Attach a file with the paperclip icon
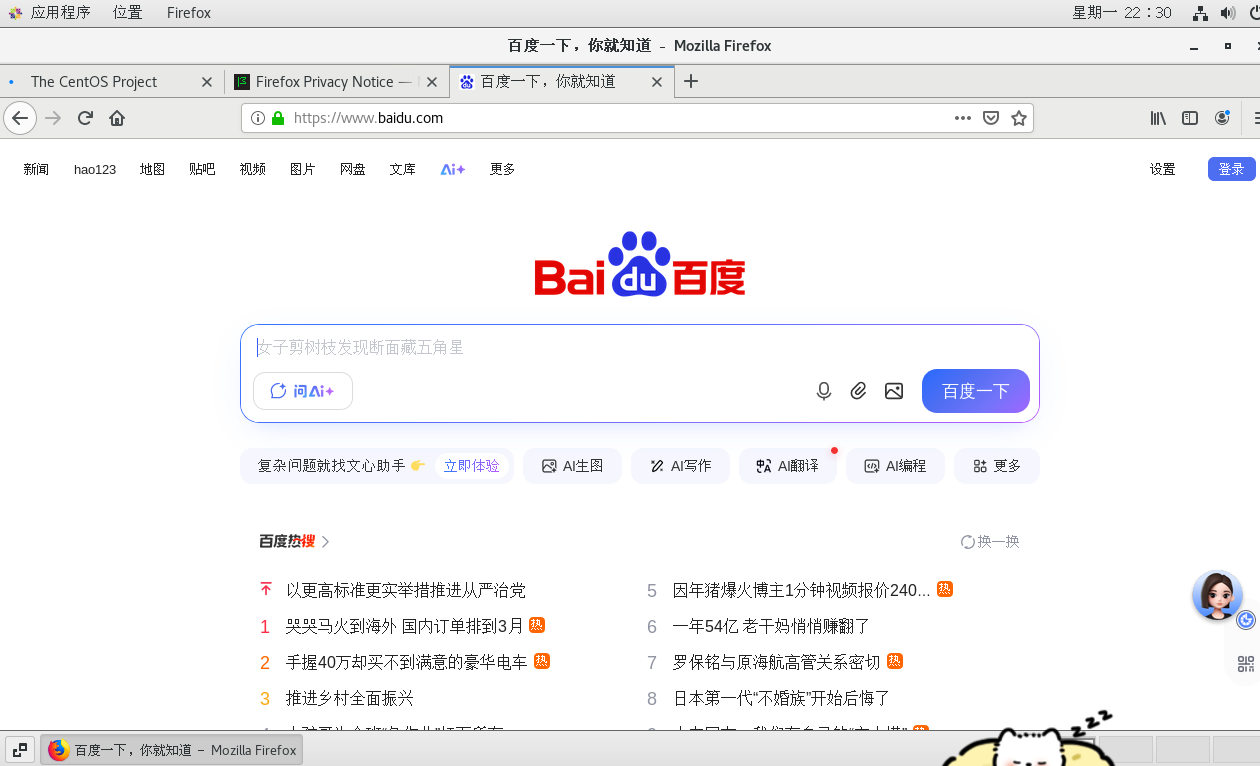 click(859, 391)
